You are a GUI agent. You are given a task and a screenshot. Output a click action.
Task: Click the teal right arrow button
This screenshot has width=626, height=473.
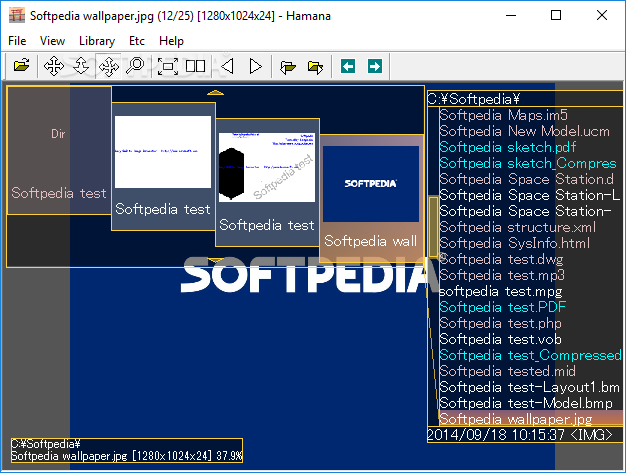(x=375, y=66)
